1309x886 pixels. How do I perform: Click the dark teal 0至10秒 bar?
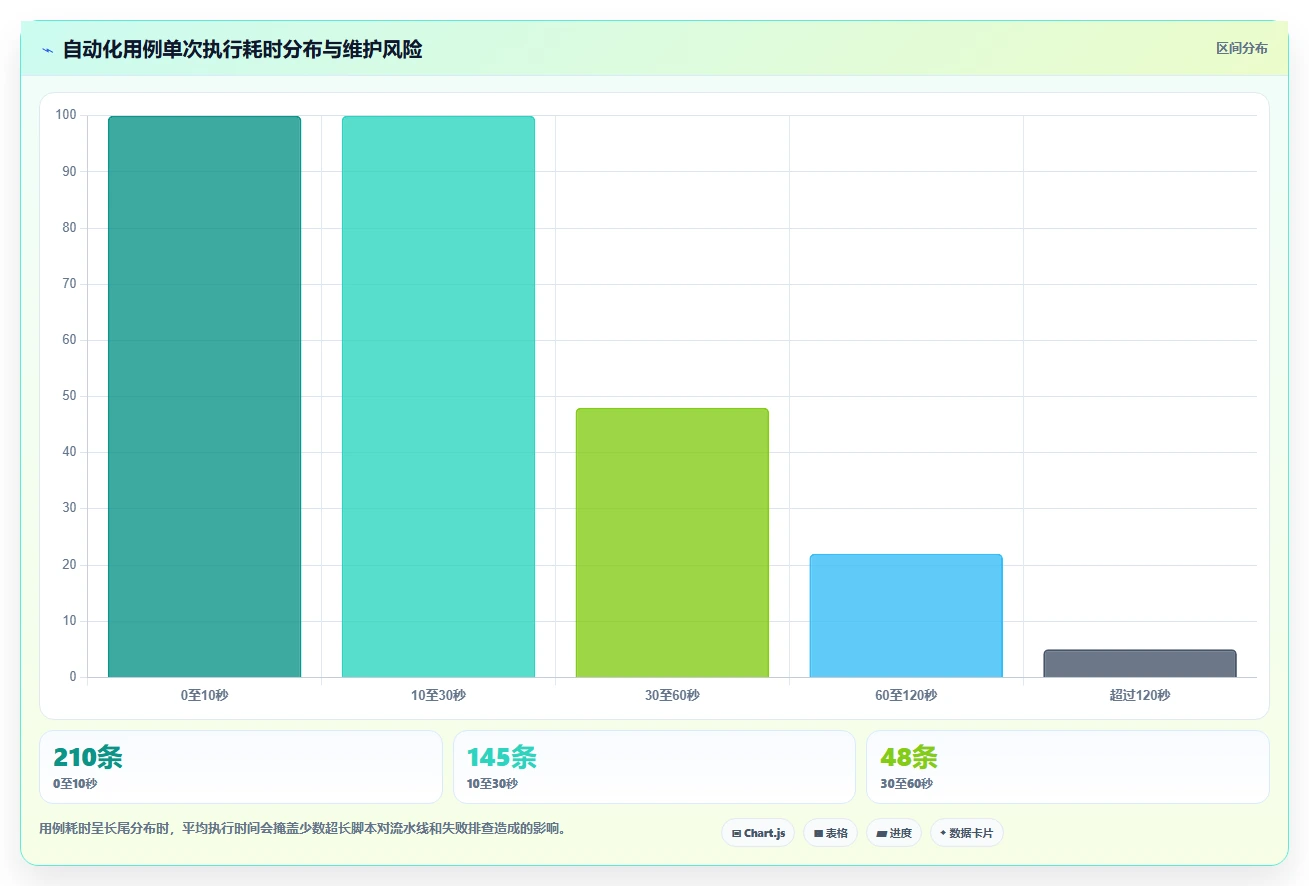coord(204,397)
